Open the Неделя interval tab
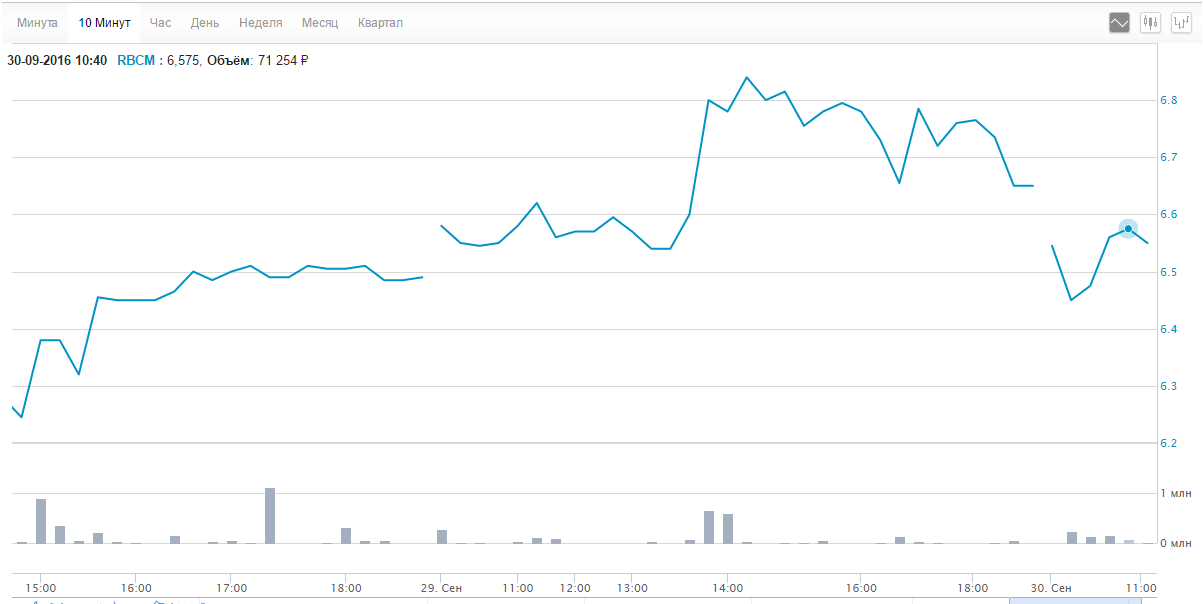1203x604 pixels. pos(261,22)
